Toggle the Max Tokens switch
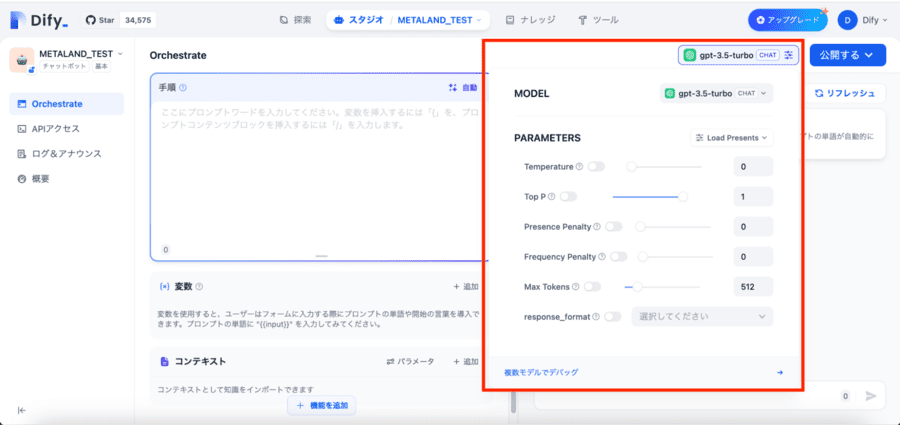 pos(592,287)
